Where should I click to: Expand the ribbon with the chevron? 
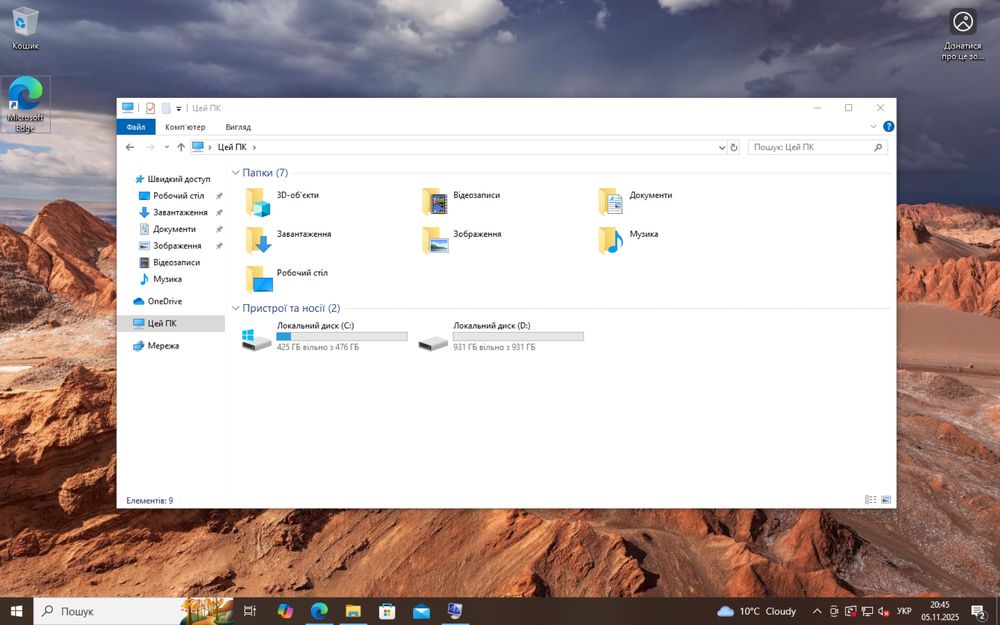tap(873, 127)
